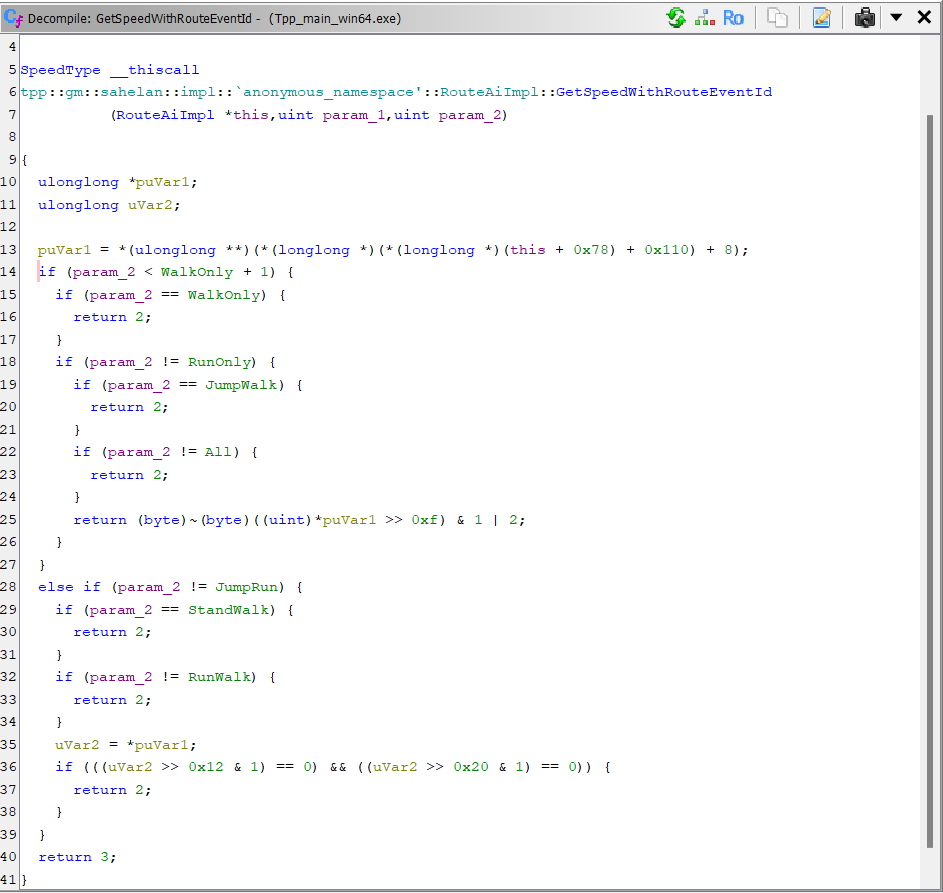Select WalkOnly on line 15
Viewport: 943px width, 893px height.
coord(224,295)
